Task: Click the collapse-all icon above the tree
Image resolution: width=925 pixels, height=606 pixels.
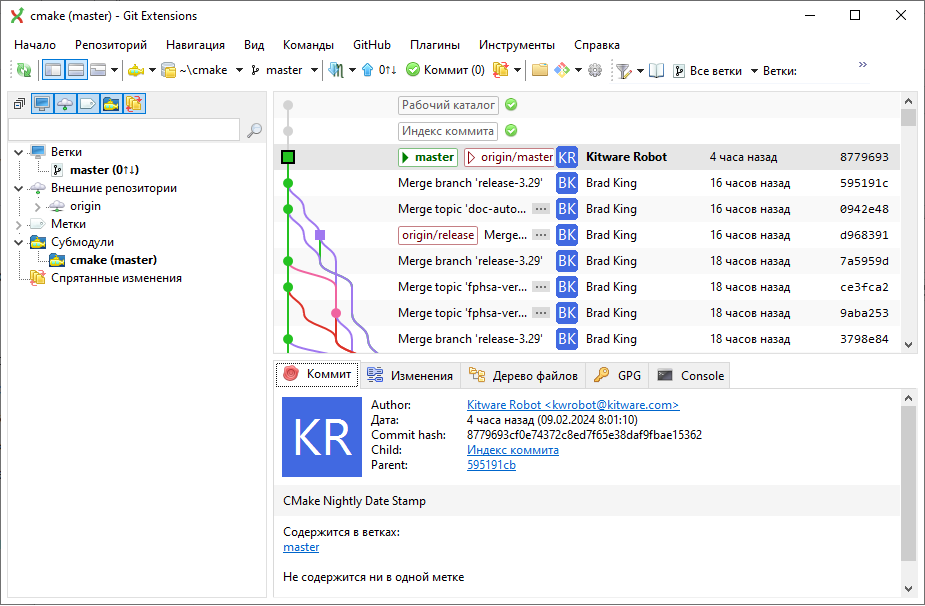Action: click(x=19, y=104)
